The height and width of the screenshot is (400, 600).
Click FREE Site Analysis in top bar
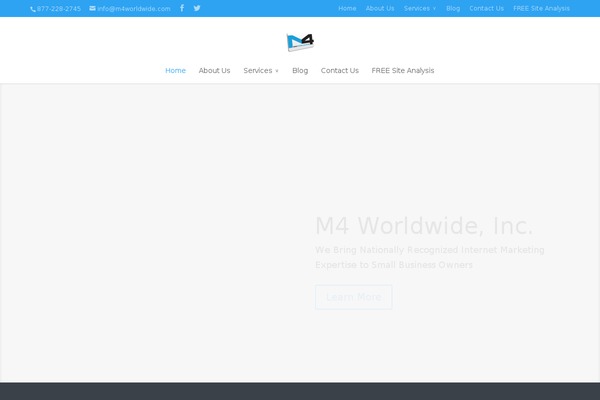click(541, 8)
